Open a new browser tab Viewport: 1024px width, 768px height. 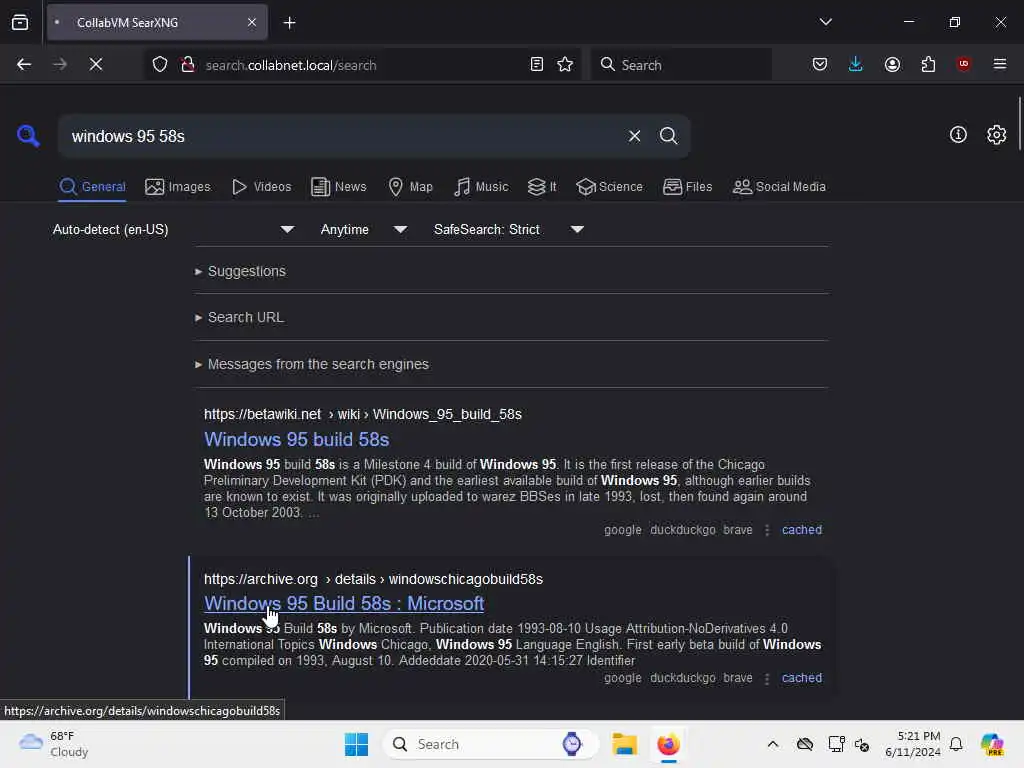(290, 23)
